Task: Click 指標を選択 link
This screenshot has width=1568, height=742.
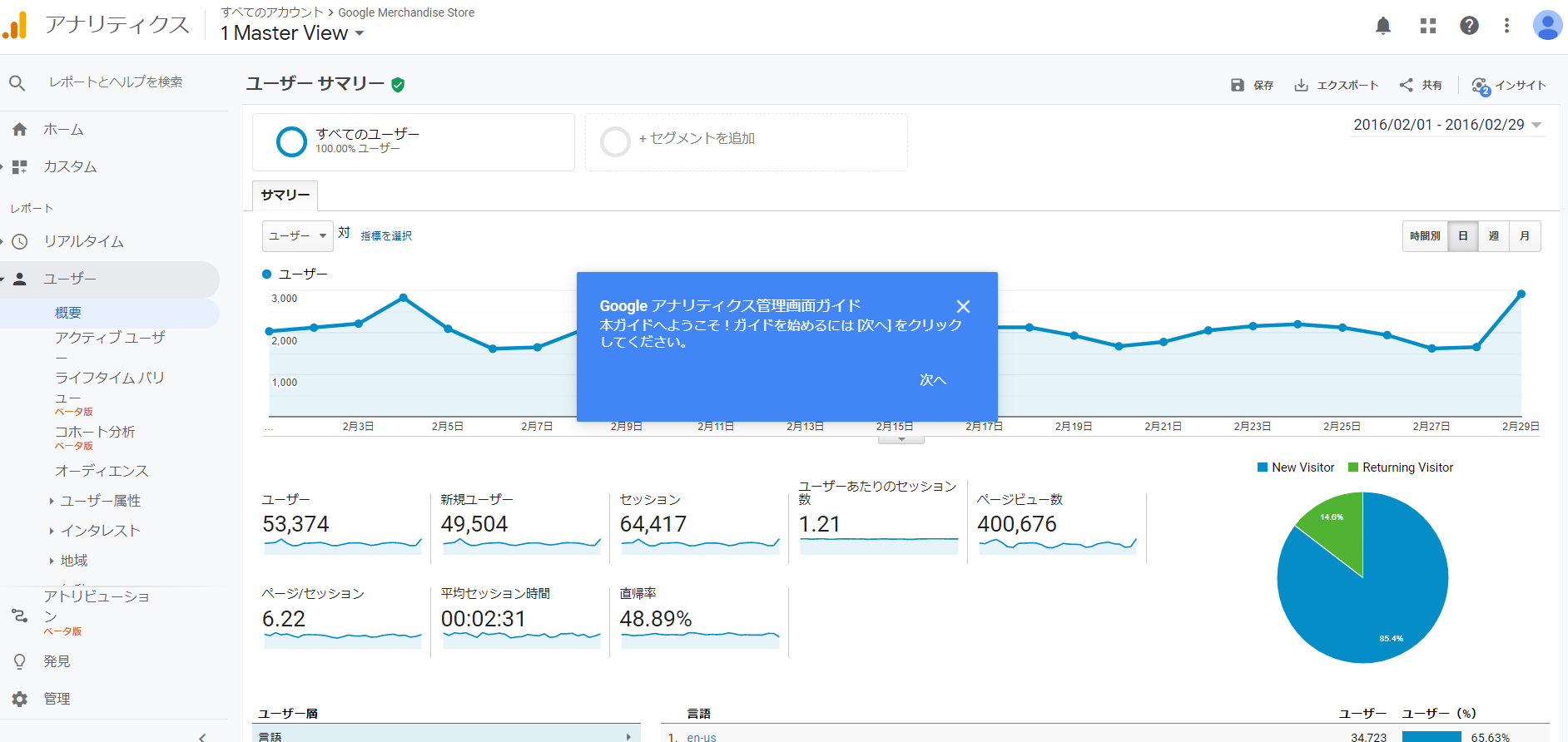Action: click(x=386, y=236)
